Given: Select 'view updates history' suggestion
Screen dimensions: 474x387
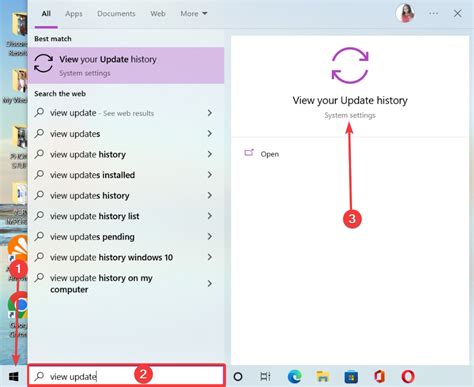Looking at the screenshot, I should coord(126,196).
